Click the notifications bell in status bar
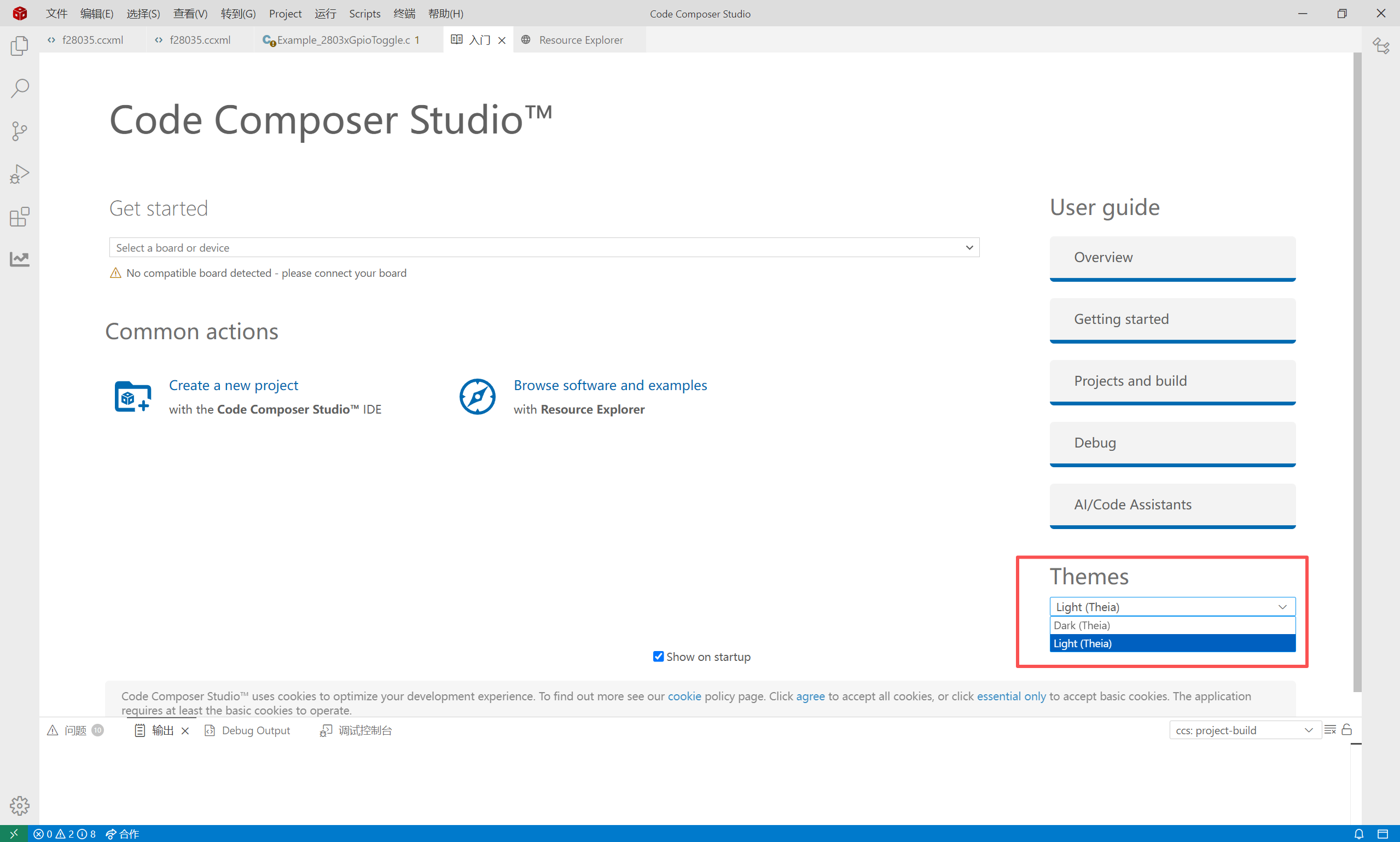 point(1358,833)
